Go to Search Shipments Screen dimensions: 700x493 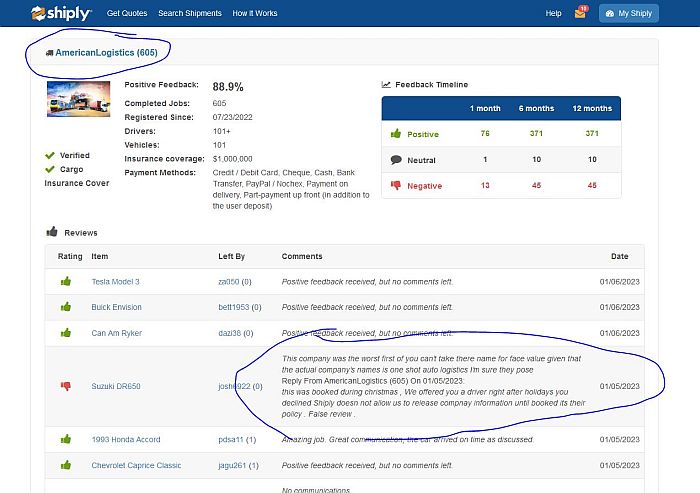[x=190, y=13]
